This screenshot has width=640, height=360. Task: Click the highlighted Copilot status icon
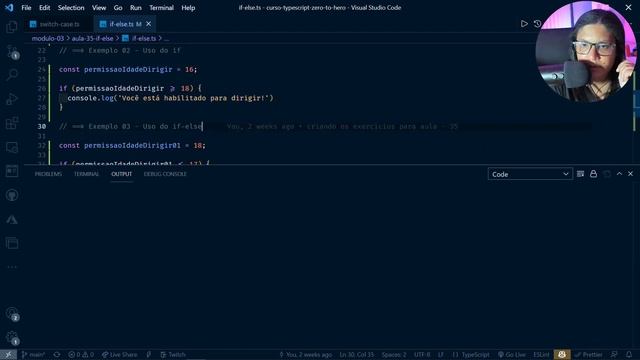562,355
